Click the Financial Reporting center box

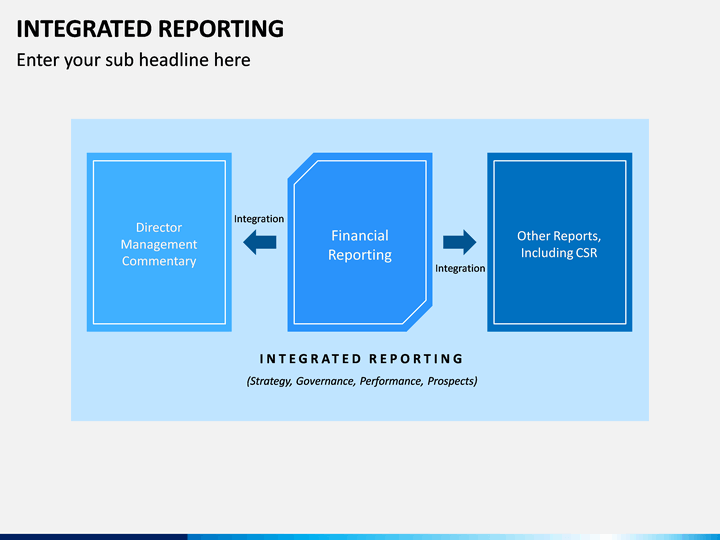[x=360, y=242]
